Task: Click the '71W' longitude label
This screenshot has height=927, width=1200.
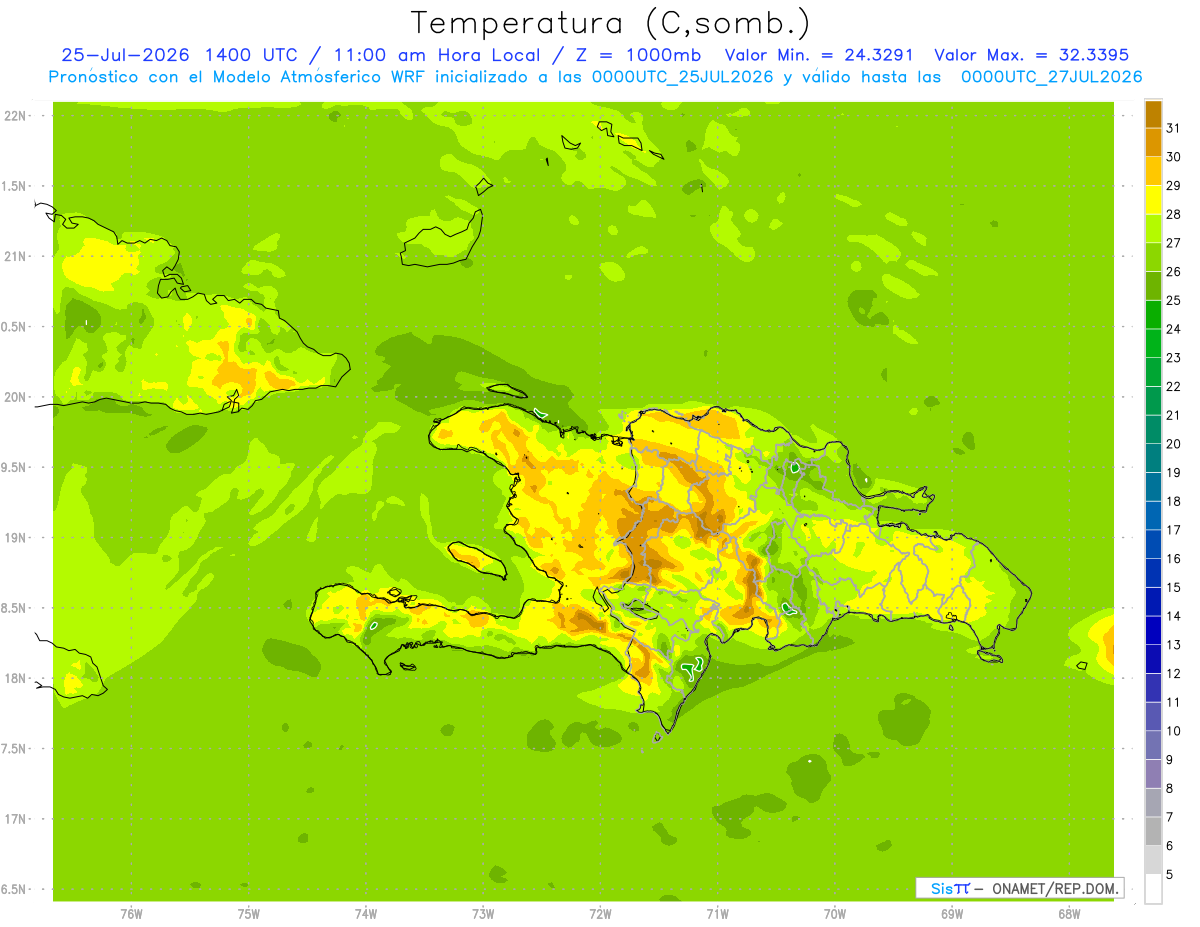Action: [x=717, y=914]
